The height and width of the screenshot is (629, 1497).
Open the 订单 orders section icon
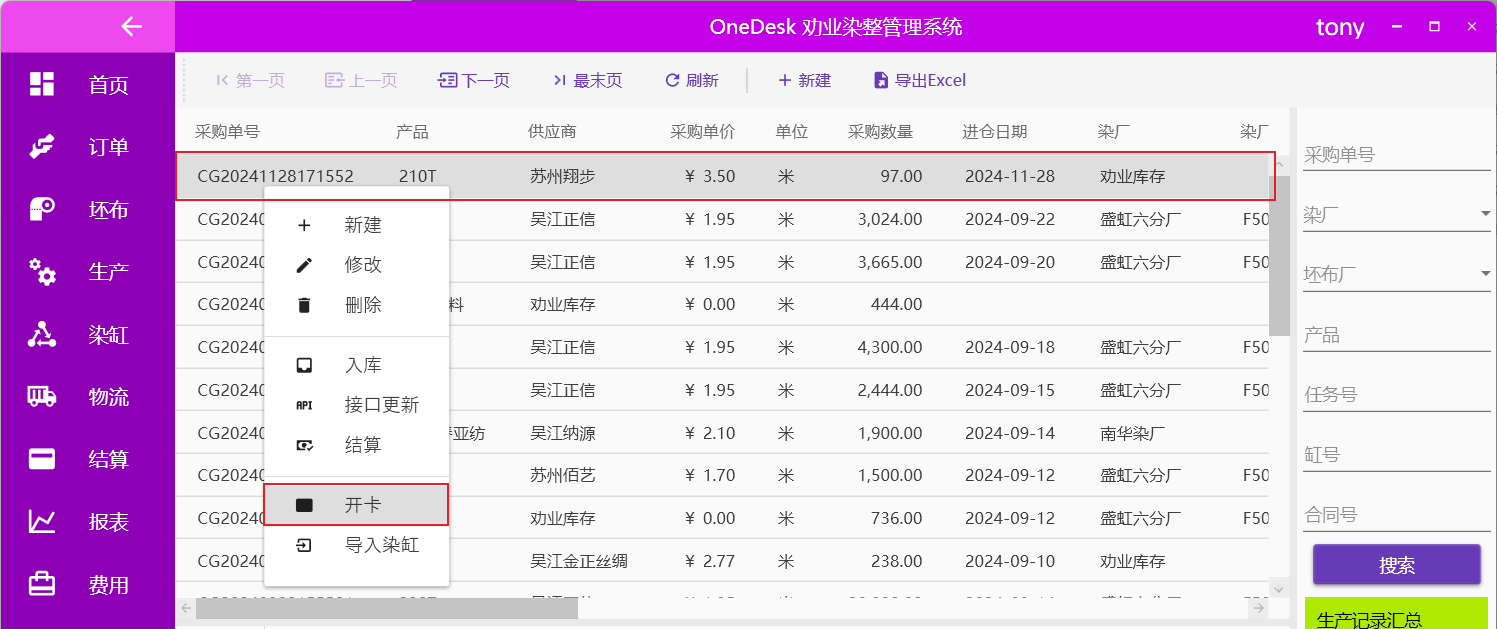tap(42, 147)
